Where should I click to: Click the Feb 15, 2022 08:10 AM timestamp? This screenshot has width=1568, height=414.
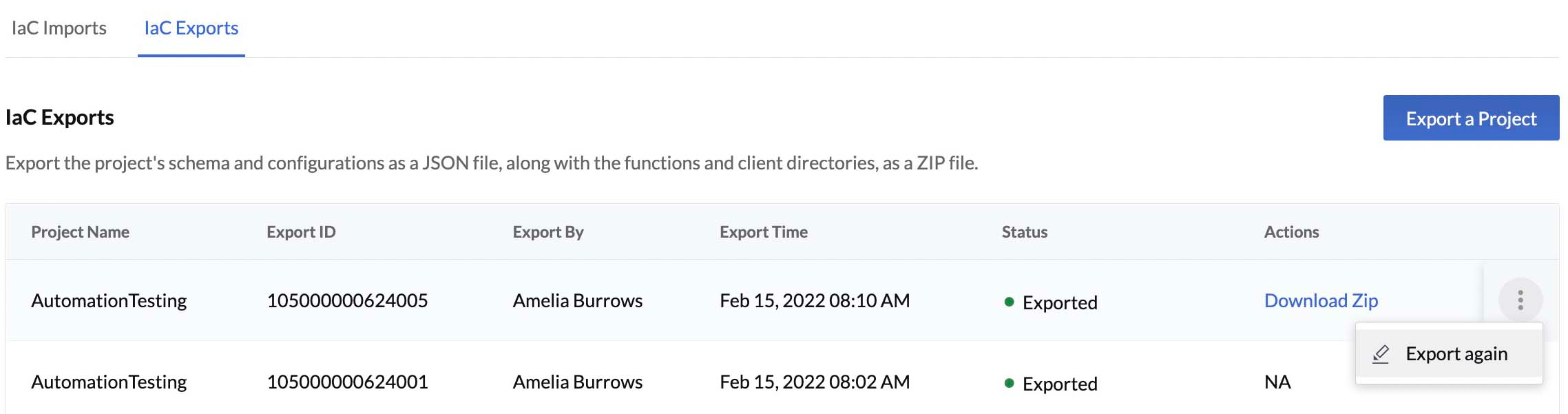(815, 300)
